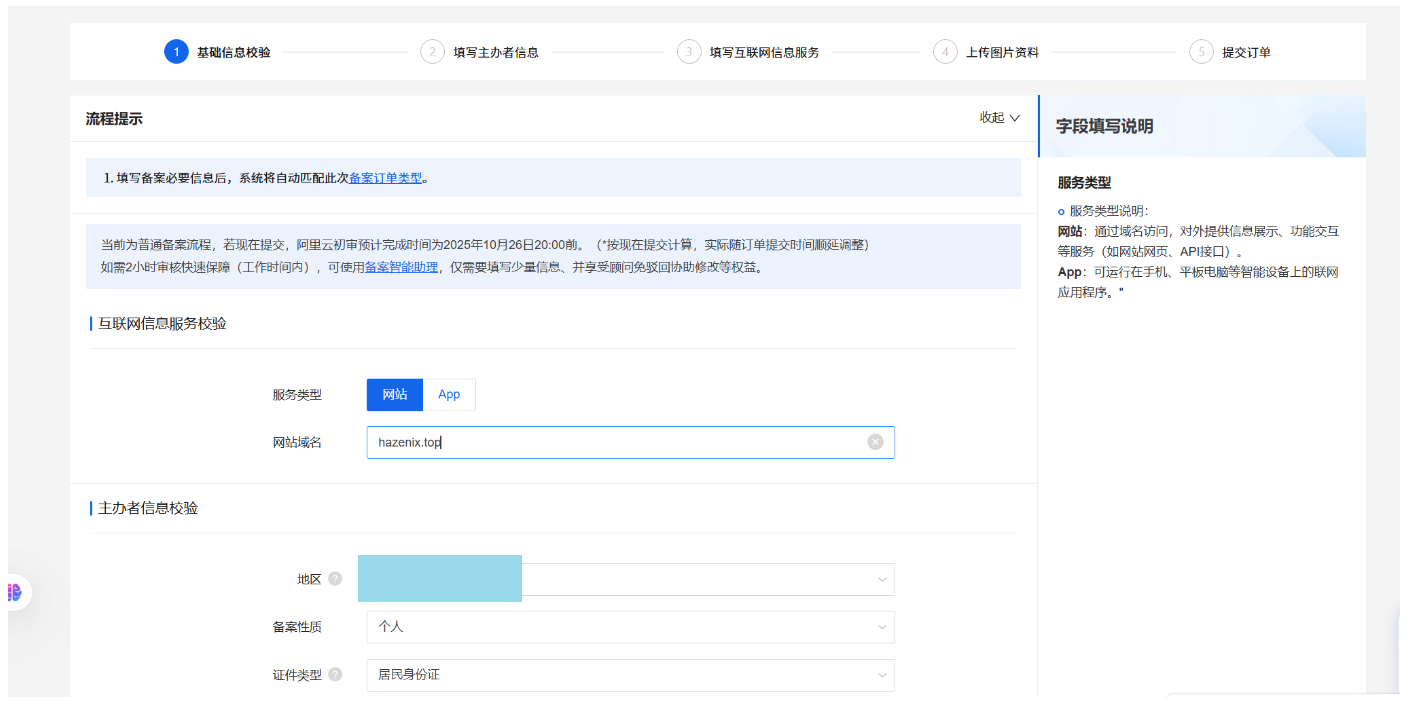Go to the 基础信息校验 step label
Screen dimensions: 1401x702
point(233,52)
